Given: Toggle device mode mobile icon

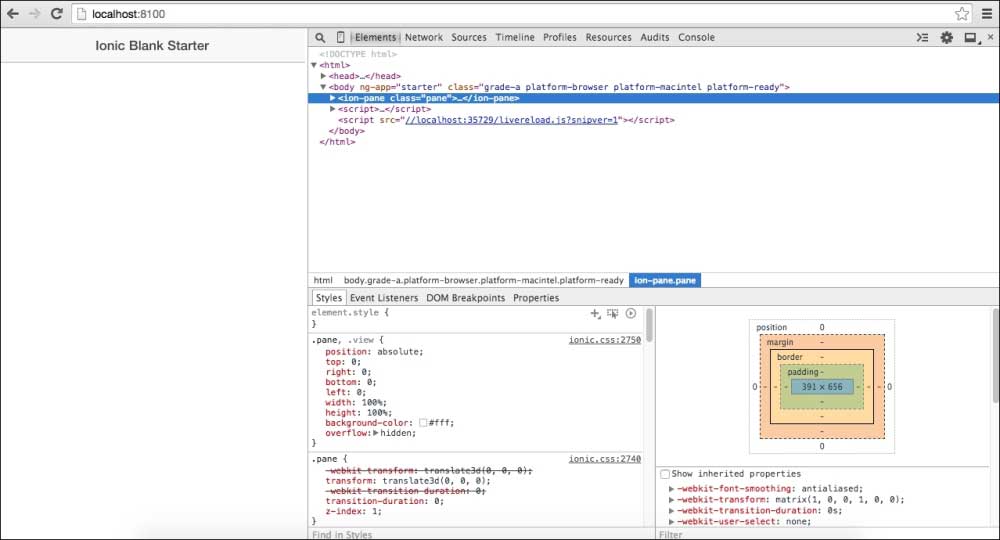Looking at the screenshot, I should [x=340, y=38].
